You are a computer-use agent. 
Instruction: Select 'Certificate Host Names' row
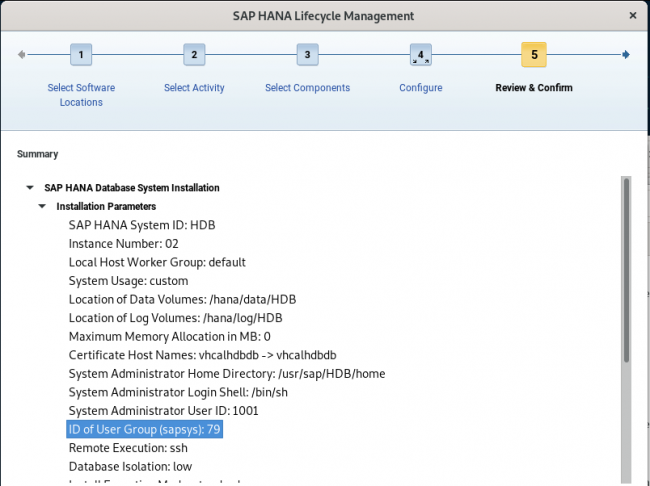click(x=202, y=355)
